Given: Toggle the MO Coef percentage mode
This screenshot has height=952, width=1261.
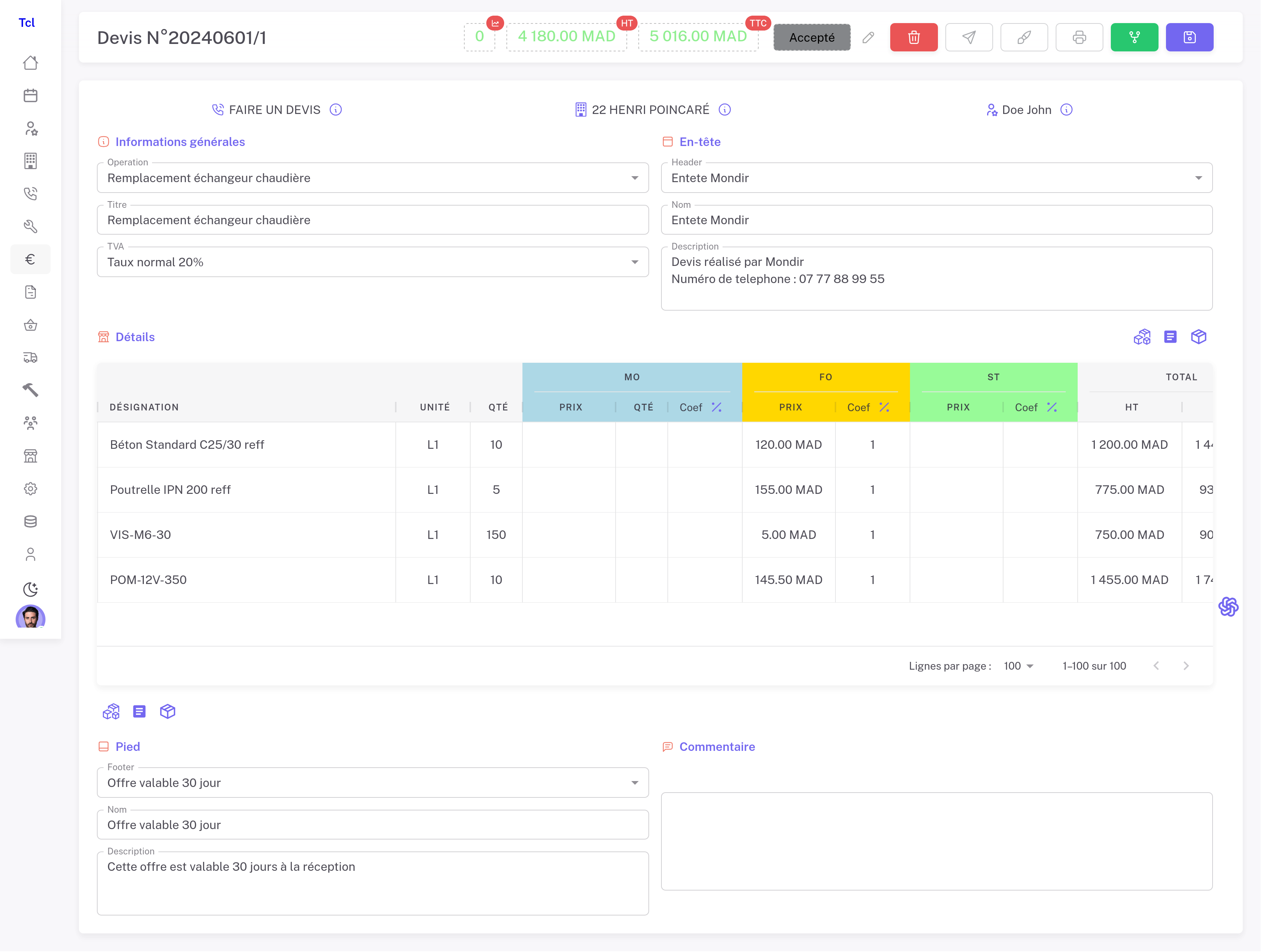Looking at the screenshot, I should 717,407.
